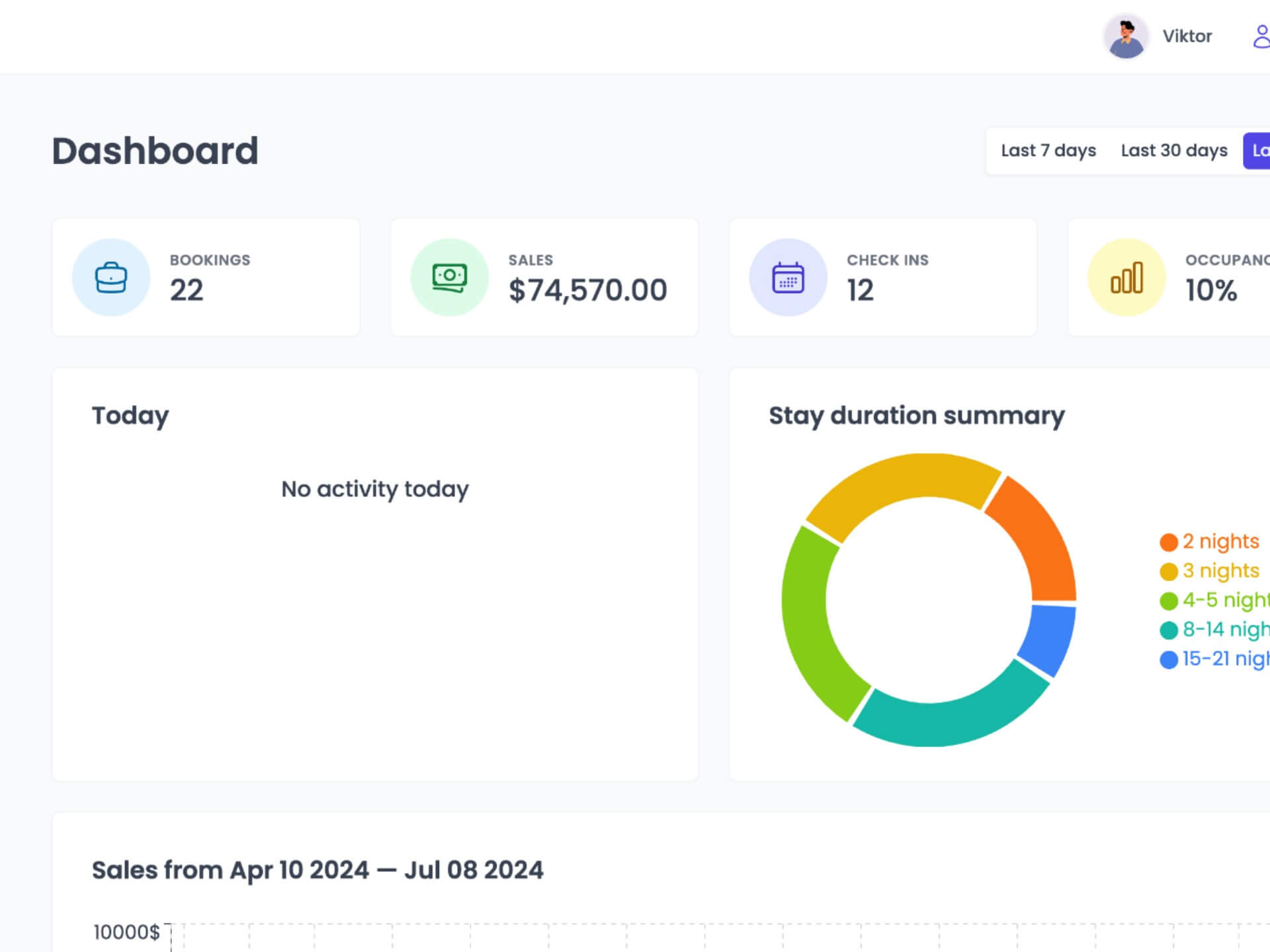This screenshot has width=1270, height=952.
Task: Click the Occupancy bar chart icon
Action: 1126,277
